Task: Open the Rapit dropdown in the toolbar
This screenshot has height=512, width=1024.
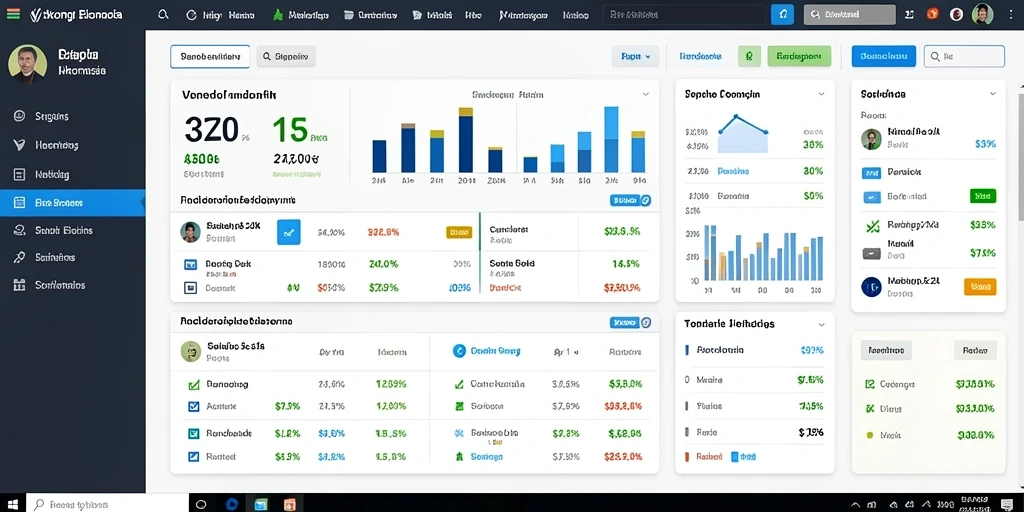Action: tap(635, 56)
